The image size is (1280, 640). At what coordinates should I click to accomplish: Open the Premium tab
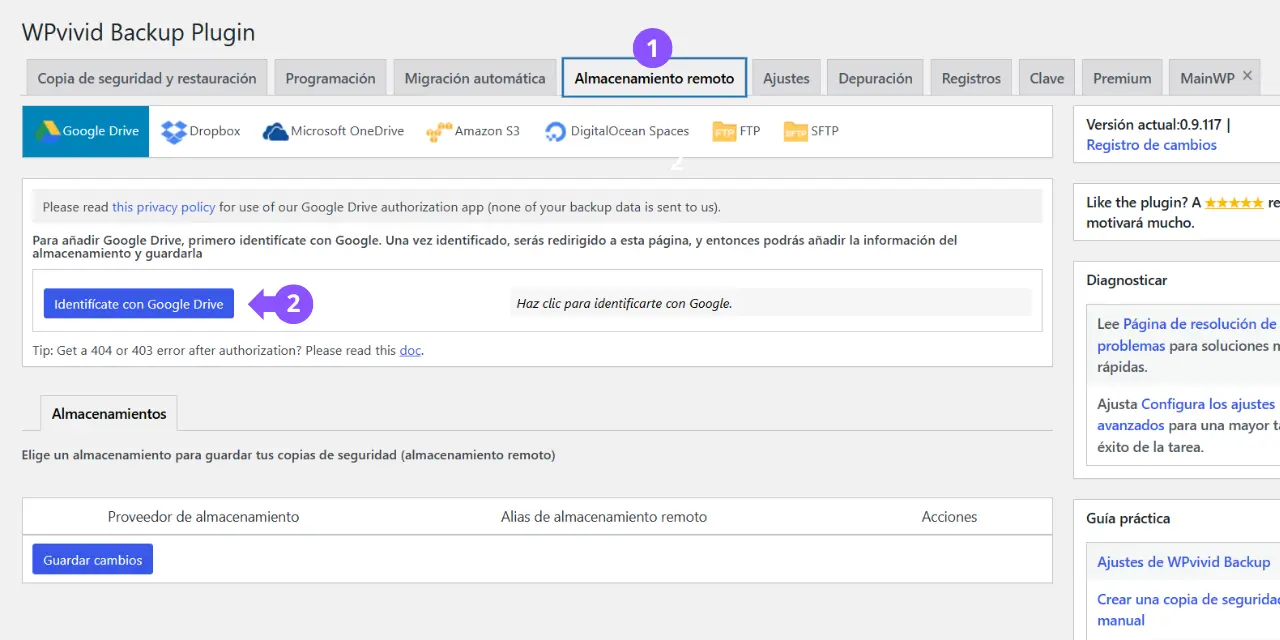1122,78
